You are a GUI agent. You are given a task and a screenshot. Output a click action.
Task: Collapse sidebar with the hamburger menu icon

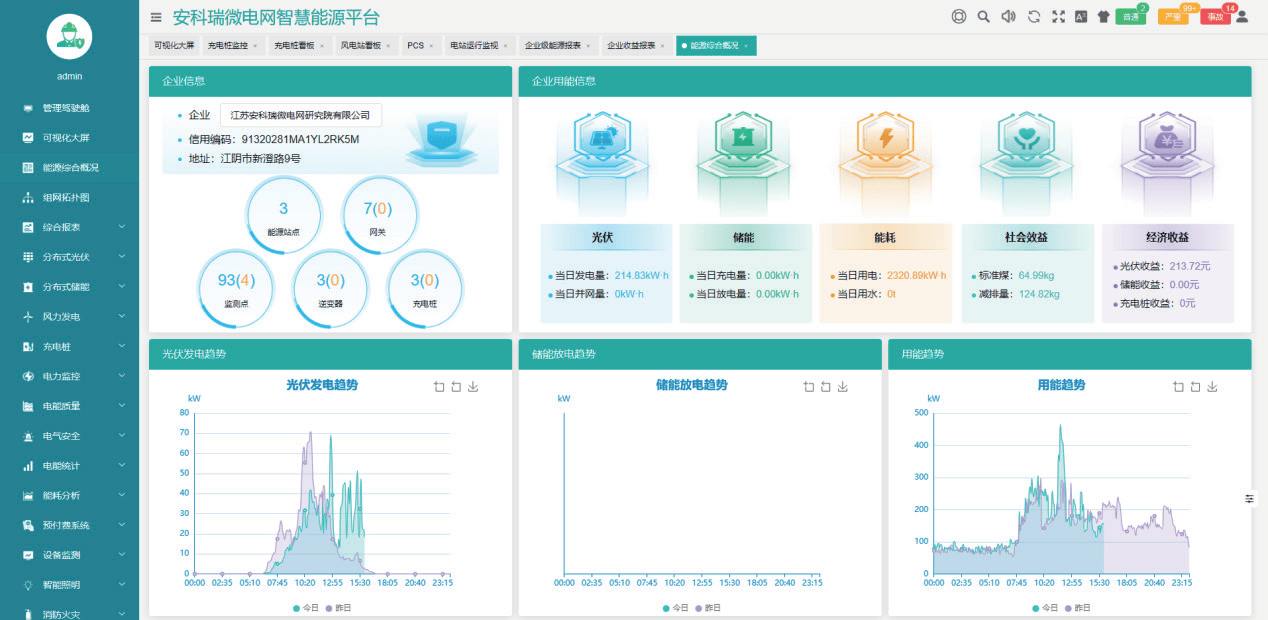(x=155, y=17)
